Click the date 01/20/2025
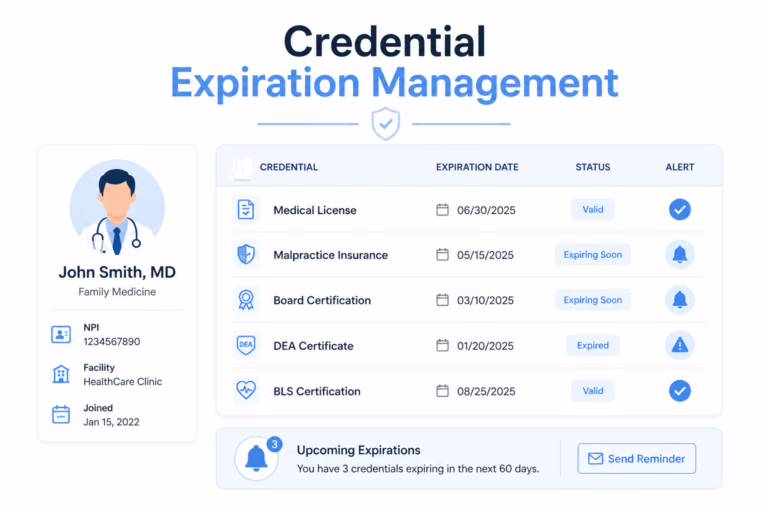Viewport: 768px width, 512px height. (x=485, y=346)
